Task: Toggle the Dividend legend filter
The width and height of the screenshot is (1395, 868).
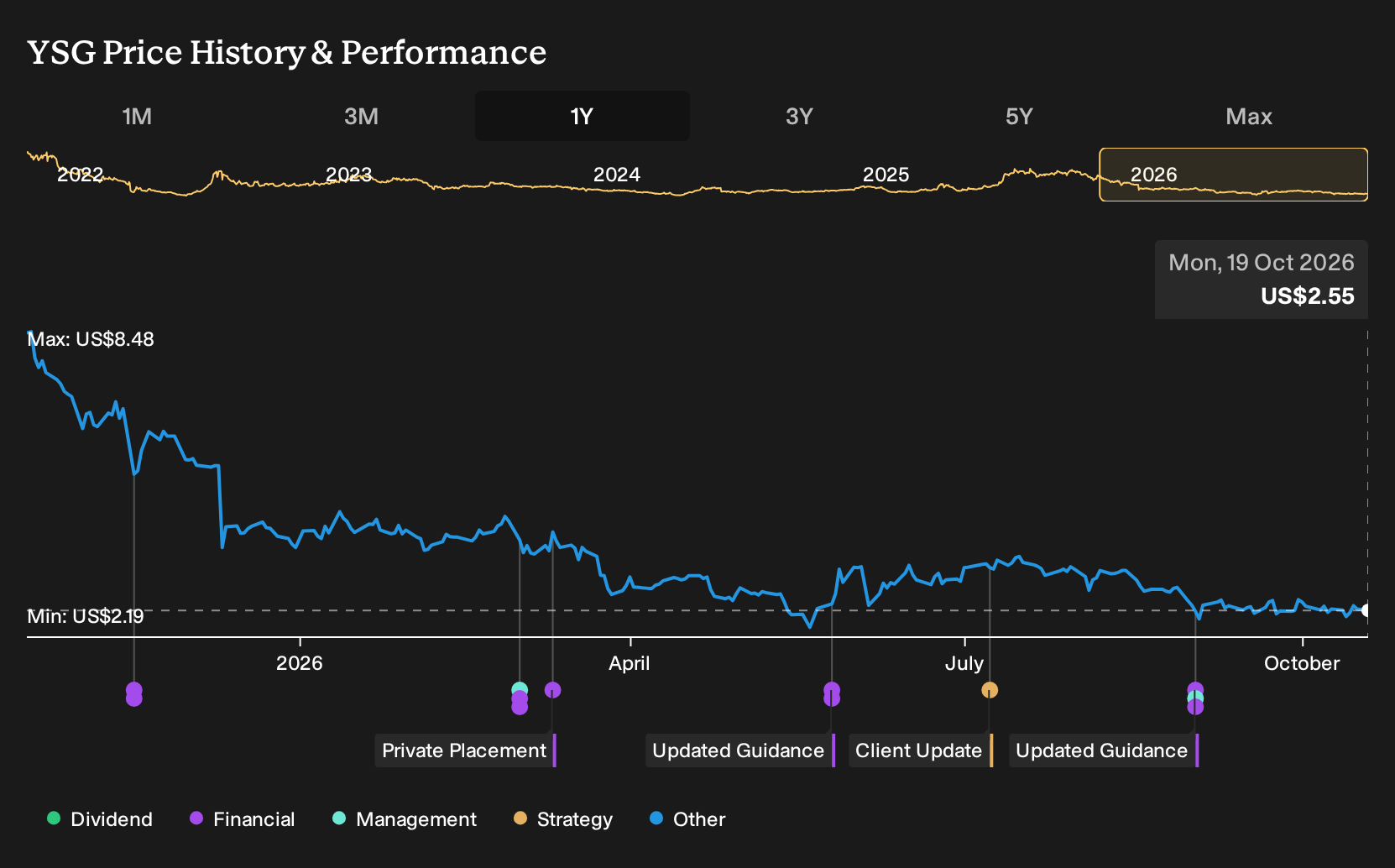Action: 100,819
